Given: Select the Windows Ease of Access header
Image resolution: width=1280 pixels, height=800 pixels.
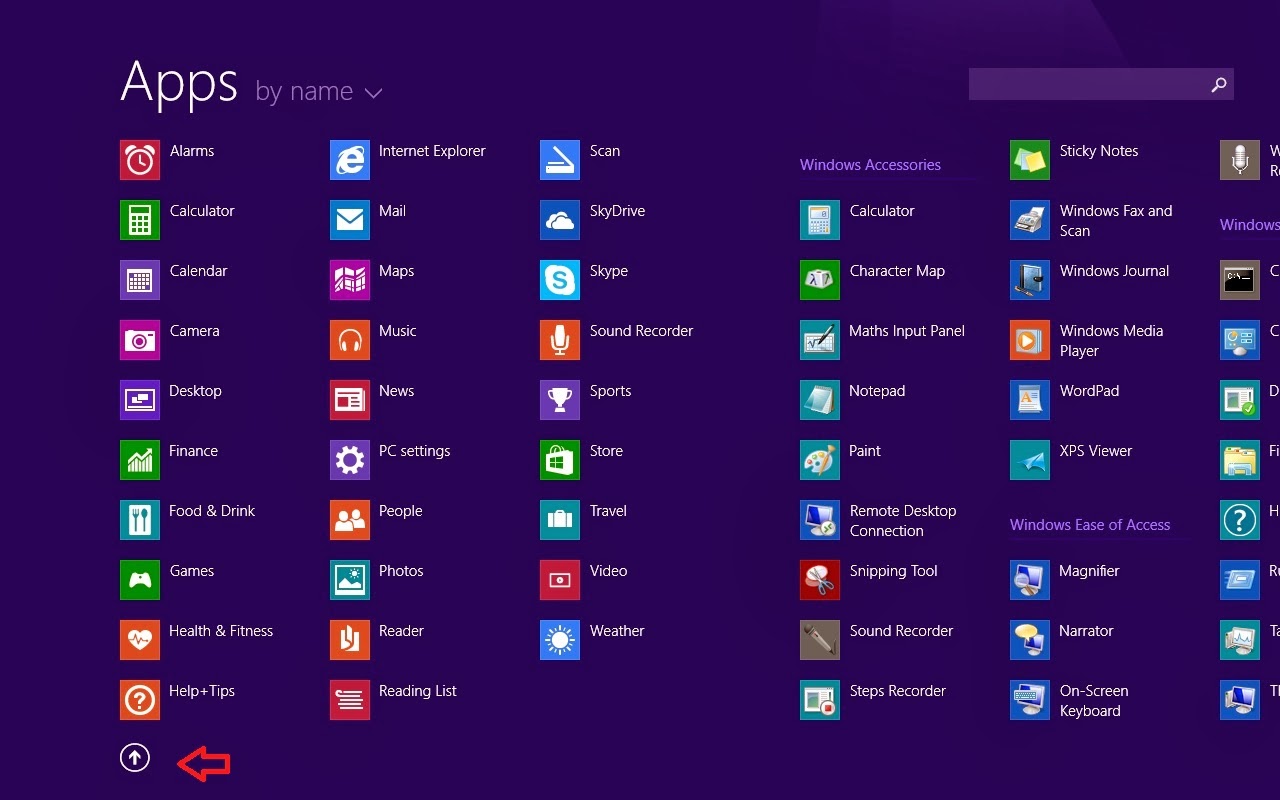Looking at the screenshot, I should 1090,525.
